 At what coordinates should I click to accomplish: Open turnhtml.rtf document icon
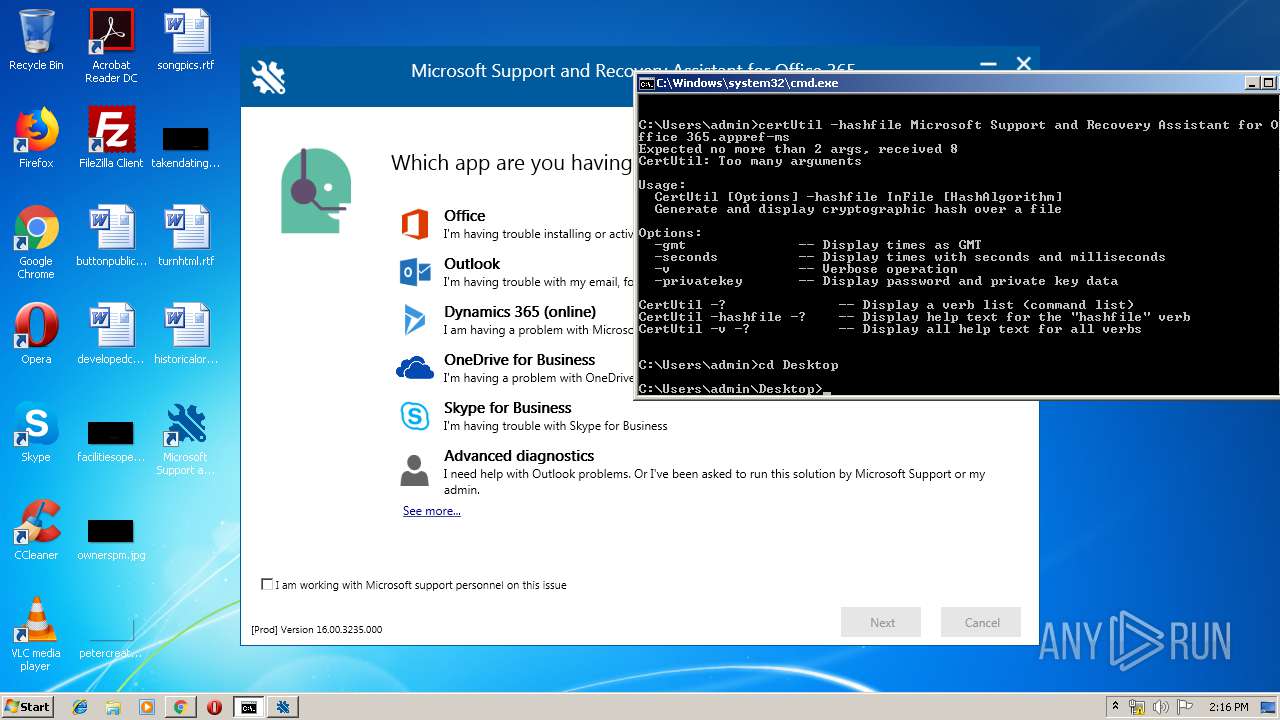pyautogui.click(x=186, y=236)
